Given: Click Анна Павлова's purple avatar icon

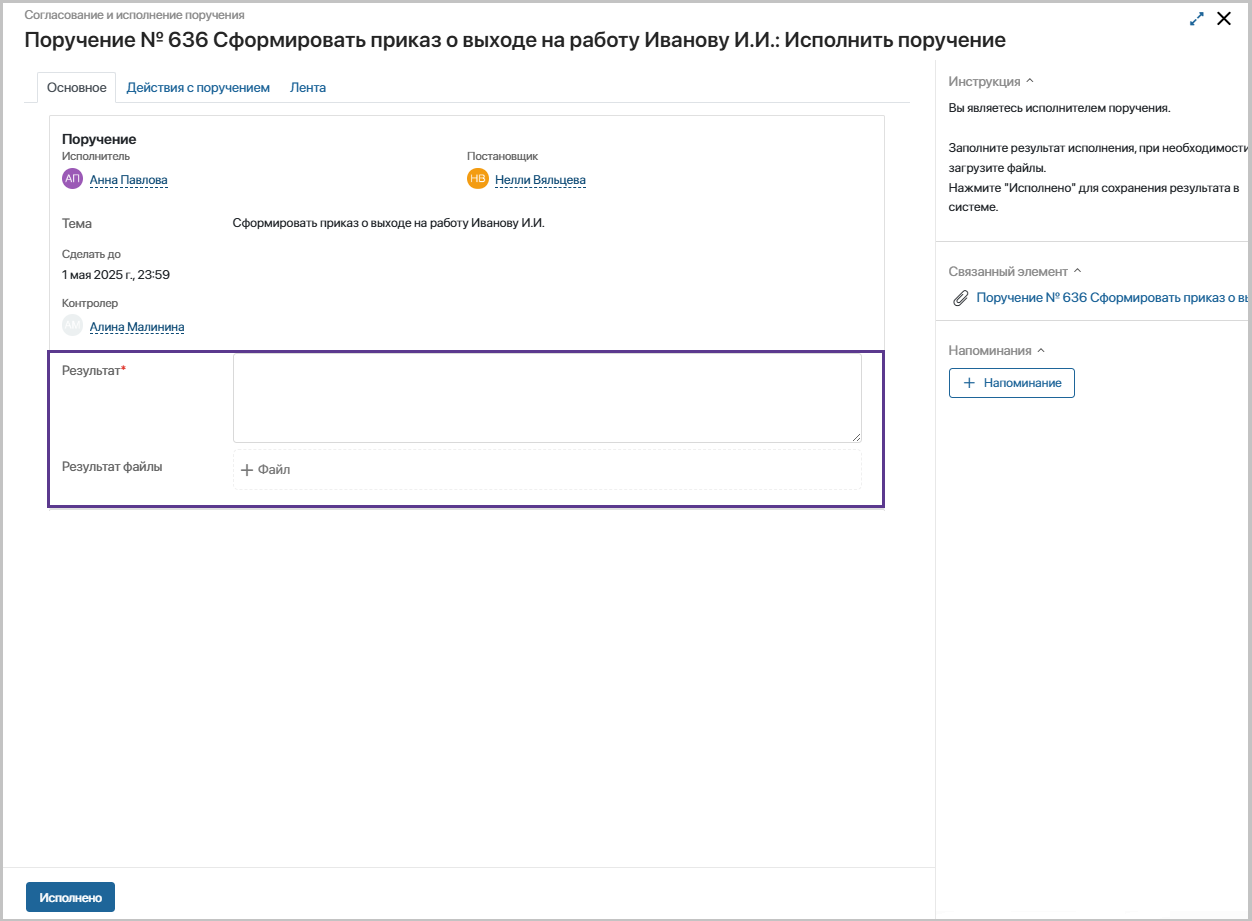Looking at the screenshot, I should pyautogui.click(x=72, y=179).
